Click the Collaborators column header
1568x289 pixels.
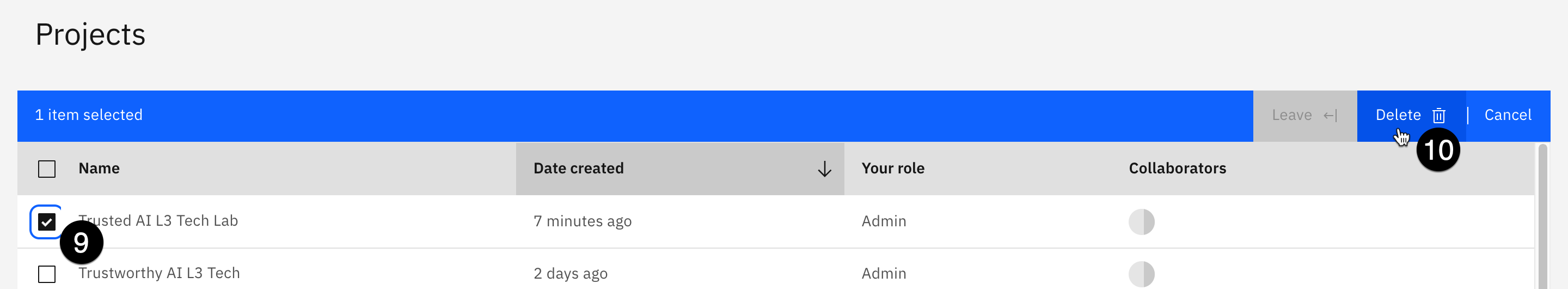(x=1177, y=169)
